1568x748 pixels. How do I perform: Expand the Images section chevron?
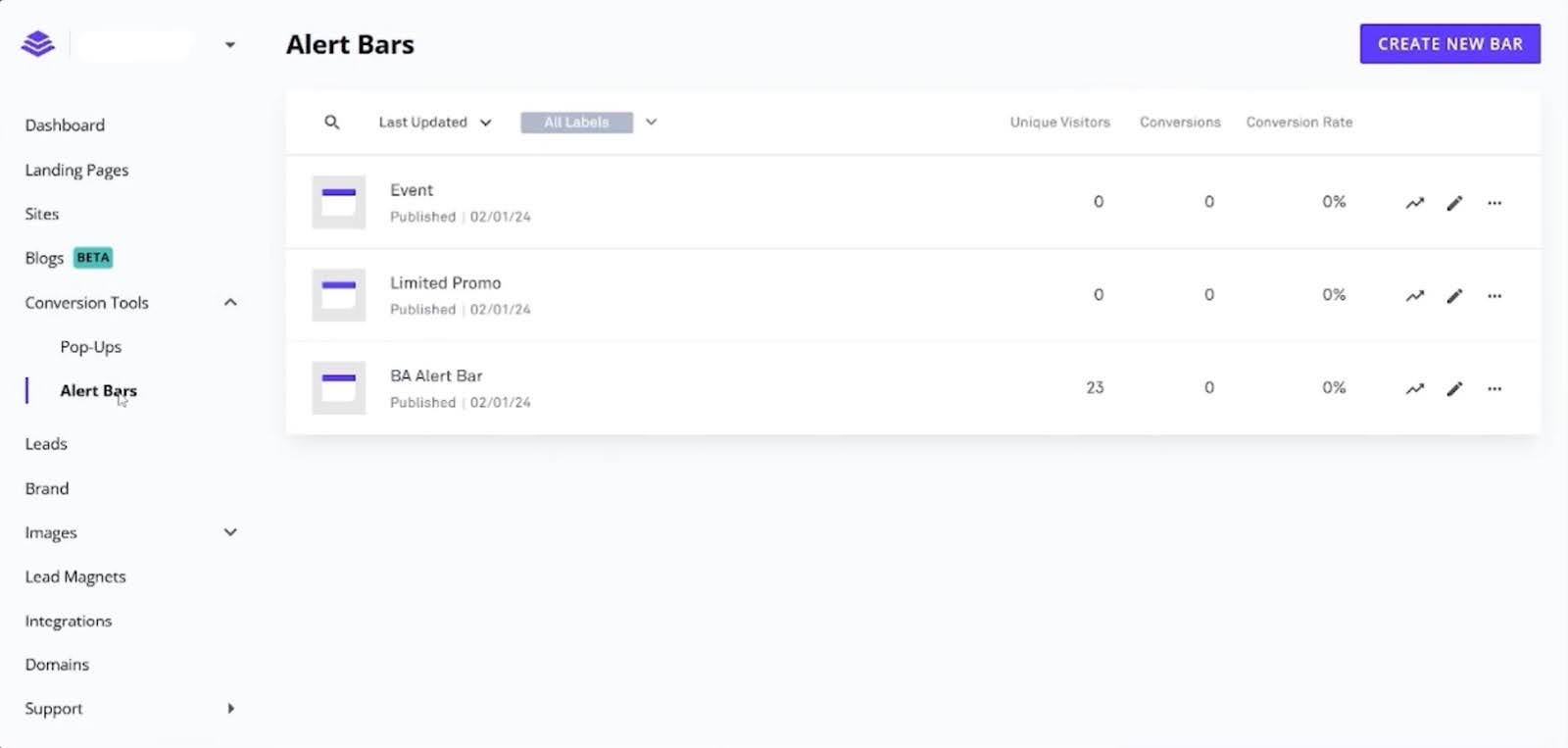pos(230,532)
